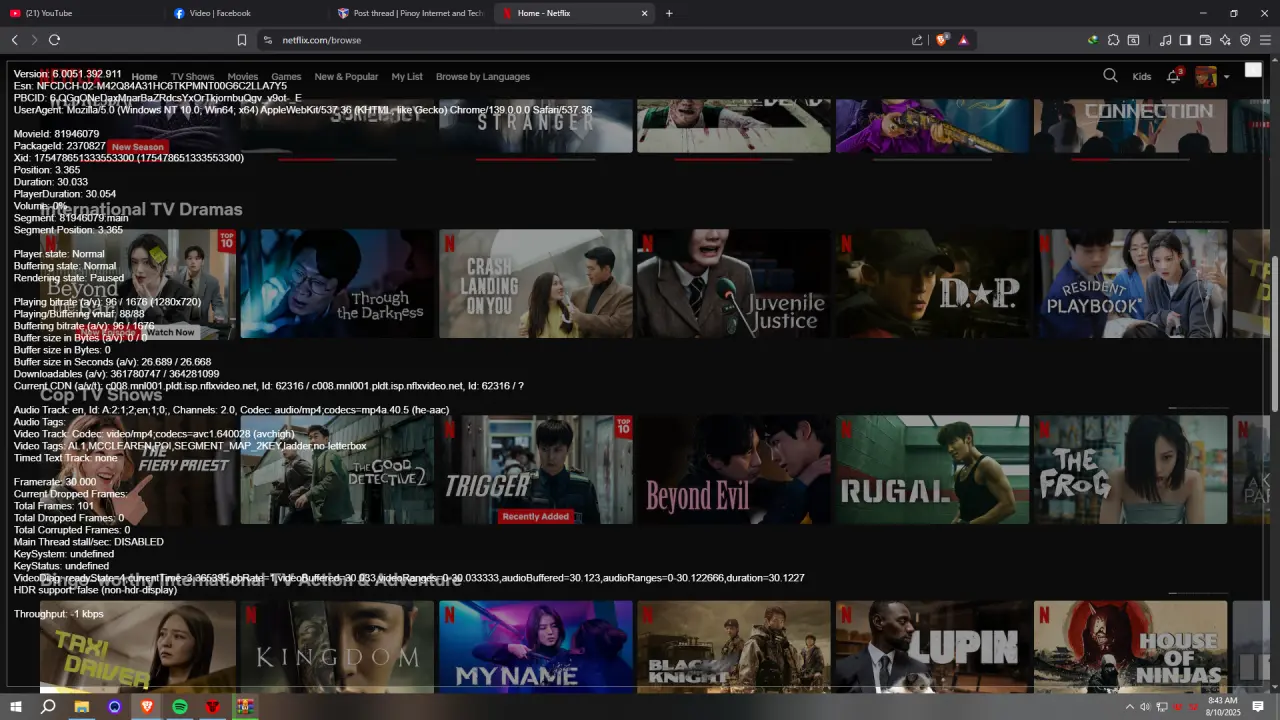
Task: Open Games in Netflix navigation
Action: click(x=286, y=76)
